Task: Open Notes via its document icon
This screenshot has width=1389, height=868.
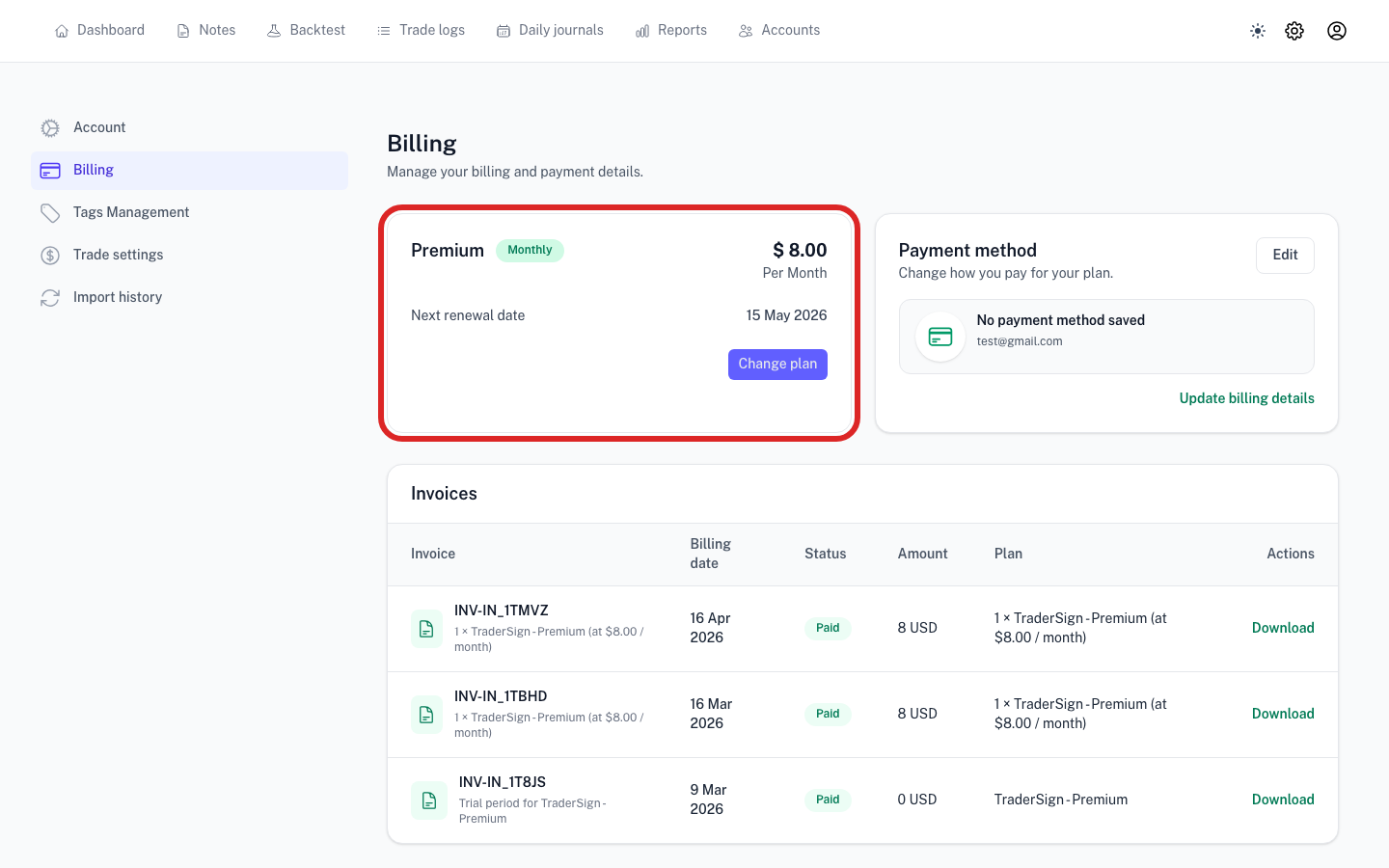Action: pos(182,30)
